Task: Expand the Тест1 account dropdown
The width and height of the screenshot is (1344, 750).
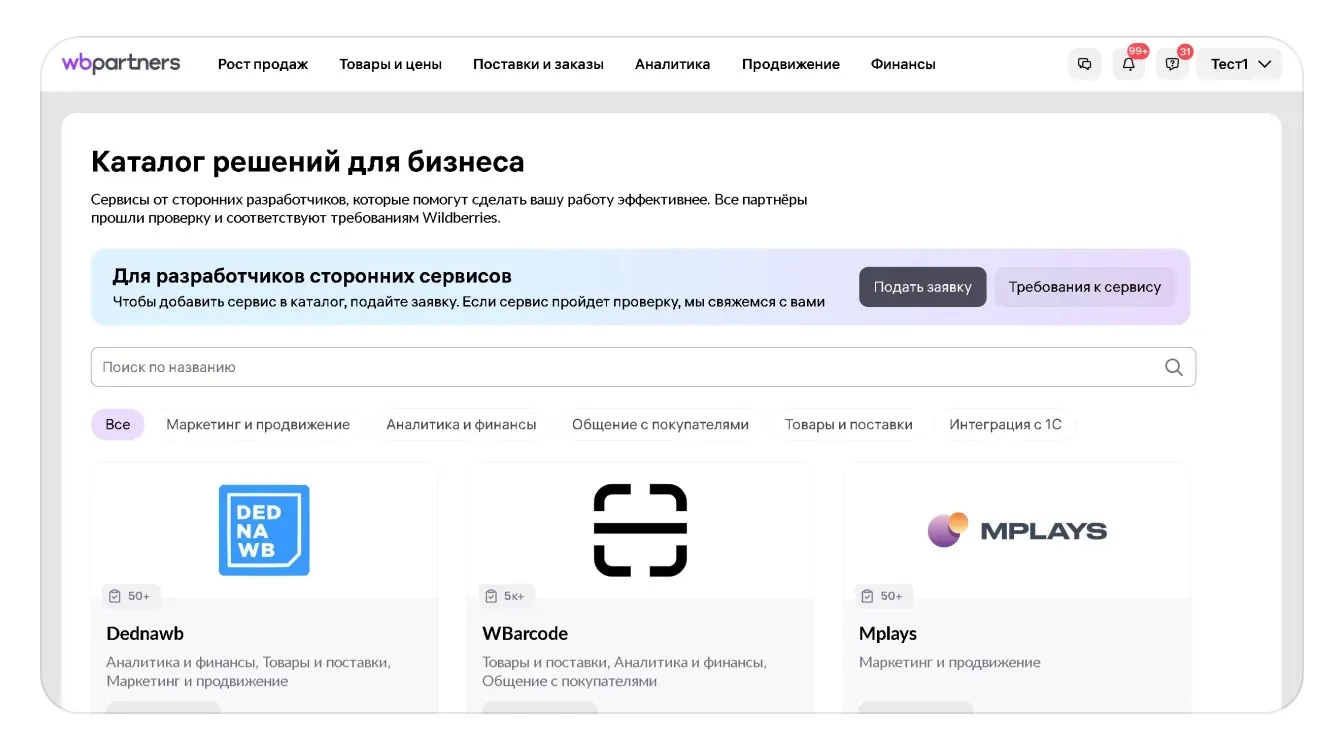Action: pyautogui.click(x=1239, y=64)
